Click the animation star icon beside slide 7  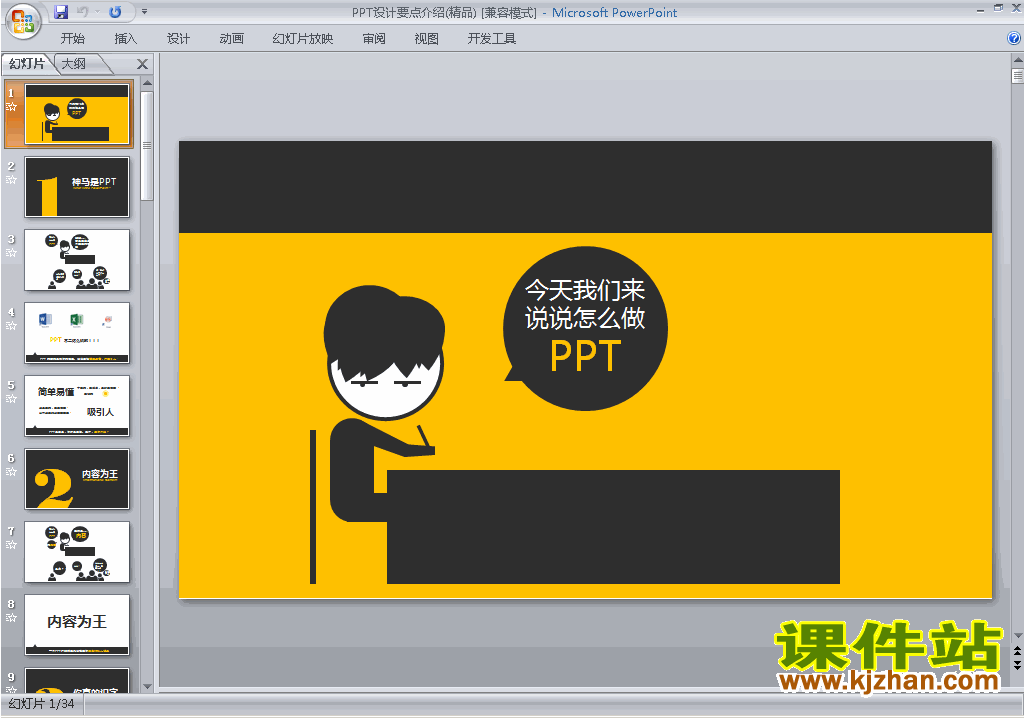point(11,545)
